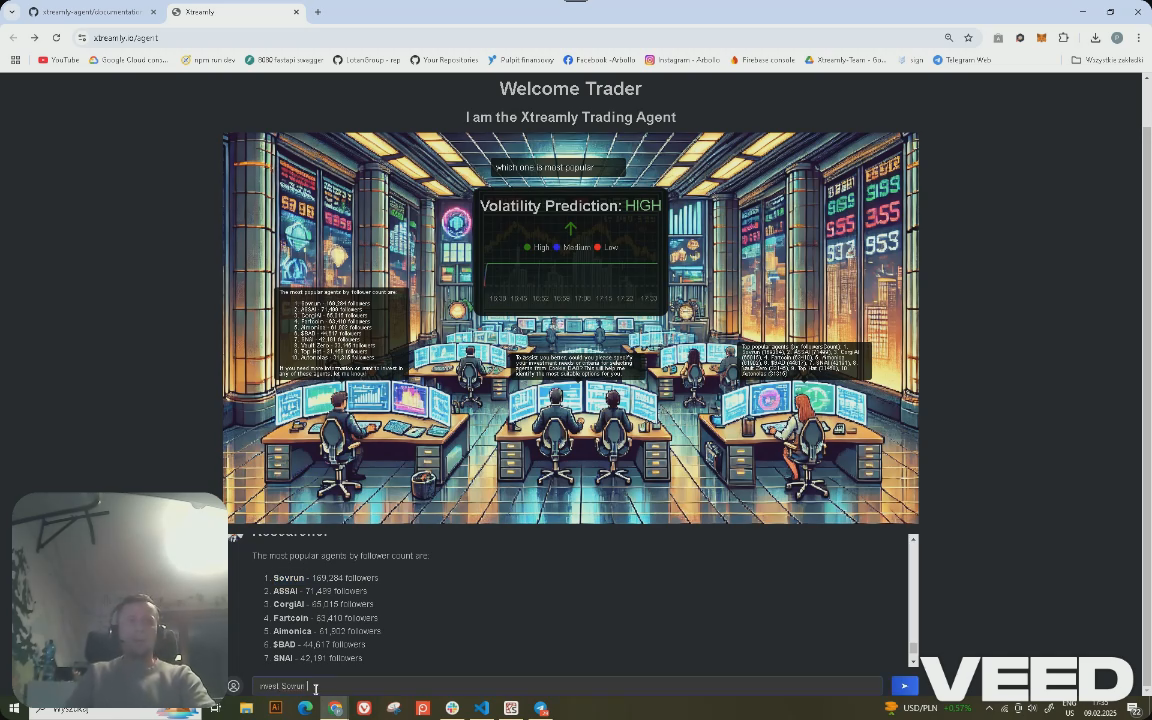The height and width of the screenshot is (720, 1152).
Task: Go forward to the next page
Action: [x=35, y=37]
